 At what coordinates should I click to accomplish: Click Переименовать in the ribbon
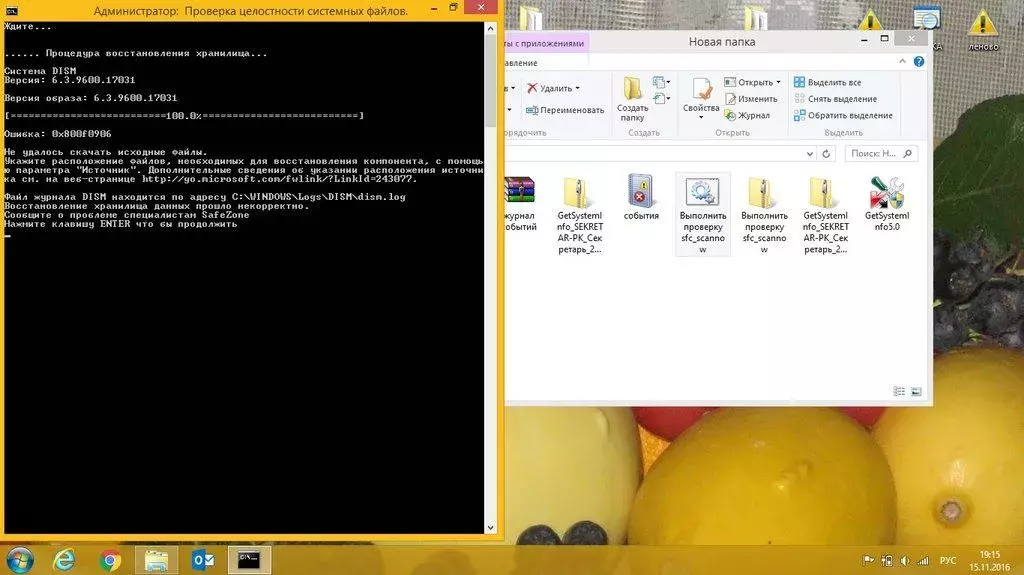click(x=565, y=110)
